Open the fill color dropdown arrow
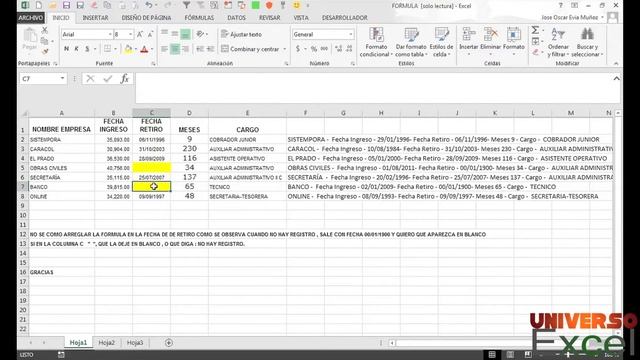 136,49
